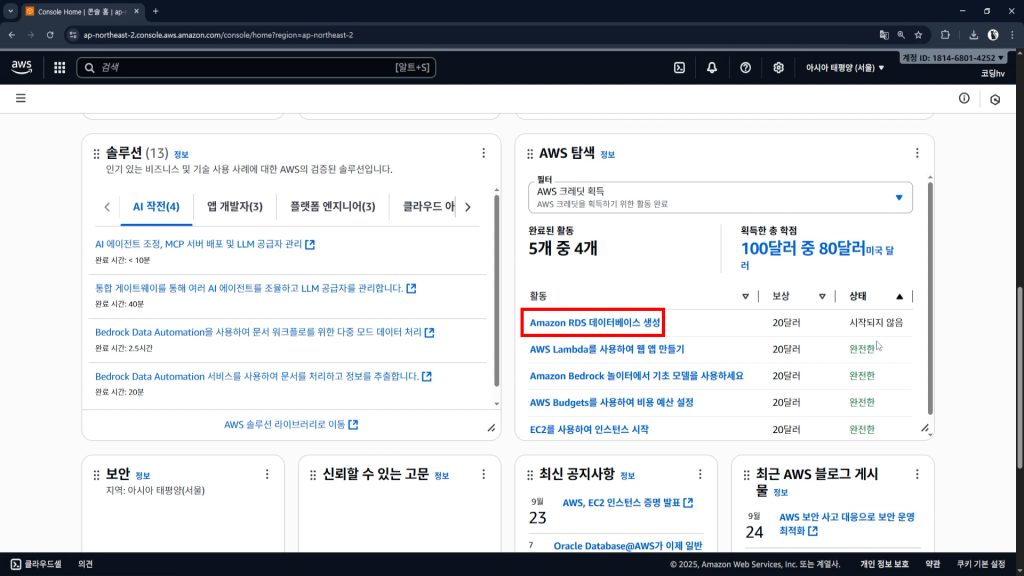Open Amazon RDS 데이터베이스 생성 activity
Image resolution: width=1024 pixels, height=576 pixels.
[594, 323]
